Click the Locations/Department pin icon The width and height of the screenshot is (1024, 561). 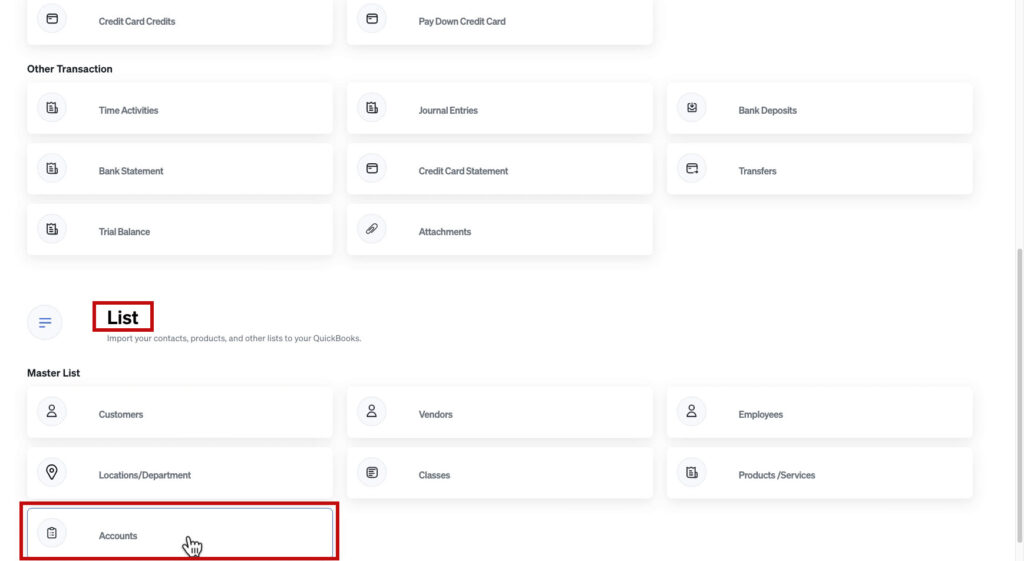pyautogui.click(x=52, y=473)
